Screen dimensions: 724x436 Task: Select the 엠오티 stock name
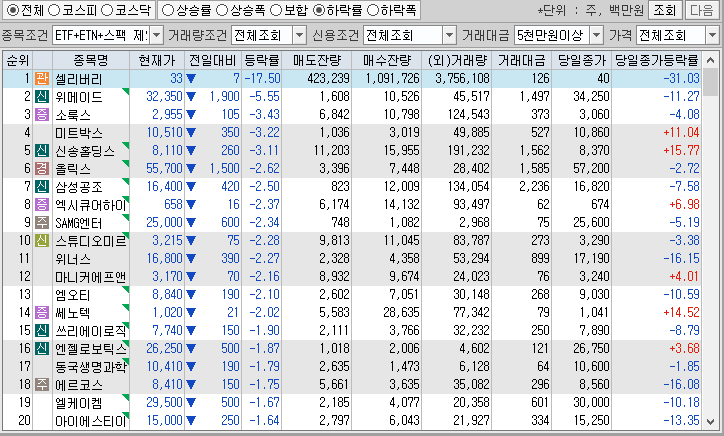coord(72,295)
